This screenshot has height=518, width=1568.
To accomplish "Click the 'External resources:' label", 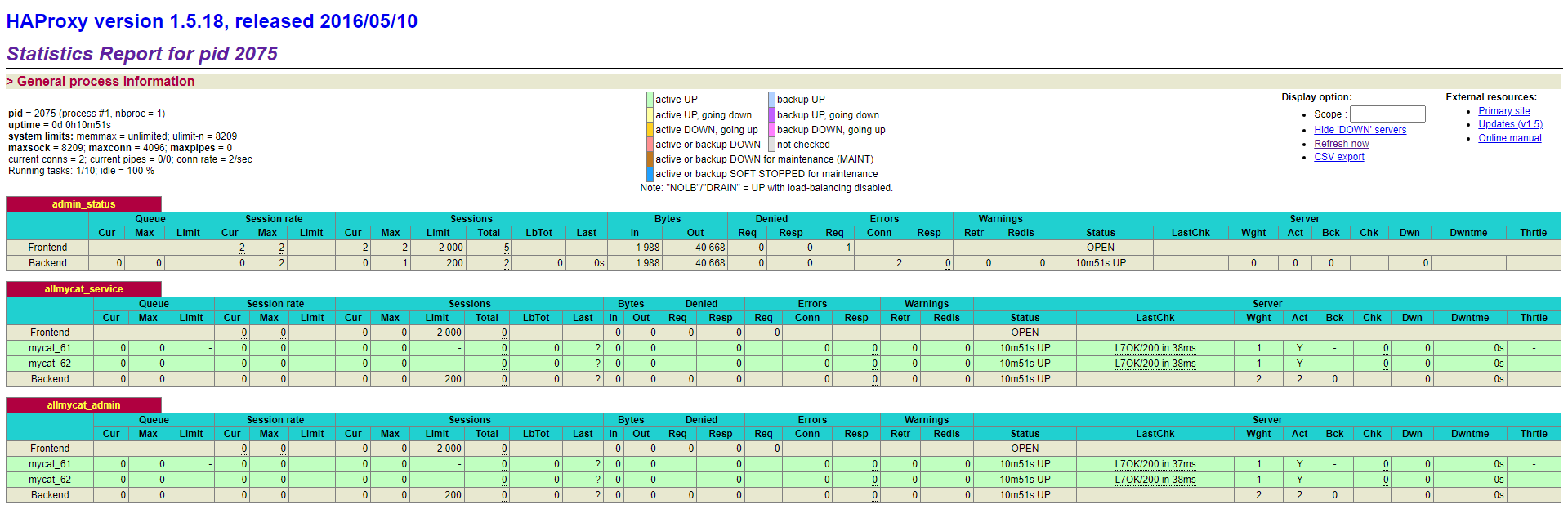I will [1491, 97].
